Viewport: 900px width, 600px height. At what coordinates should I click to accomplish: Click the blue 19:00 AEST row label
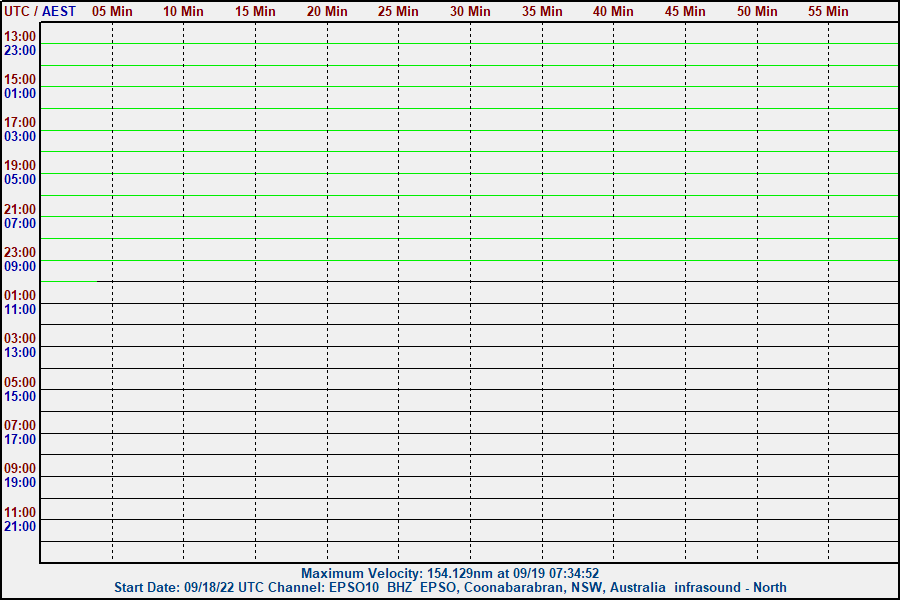click(20, 482)
